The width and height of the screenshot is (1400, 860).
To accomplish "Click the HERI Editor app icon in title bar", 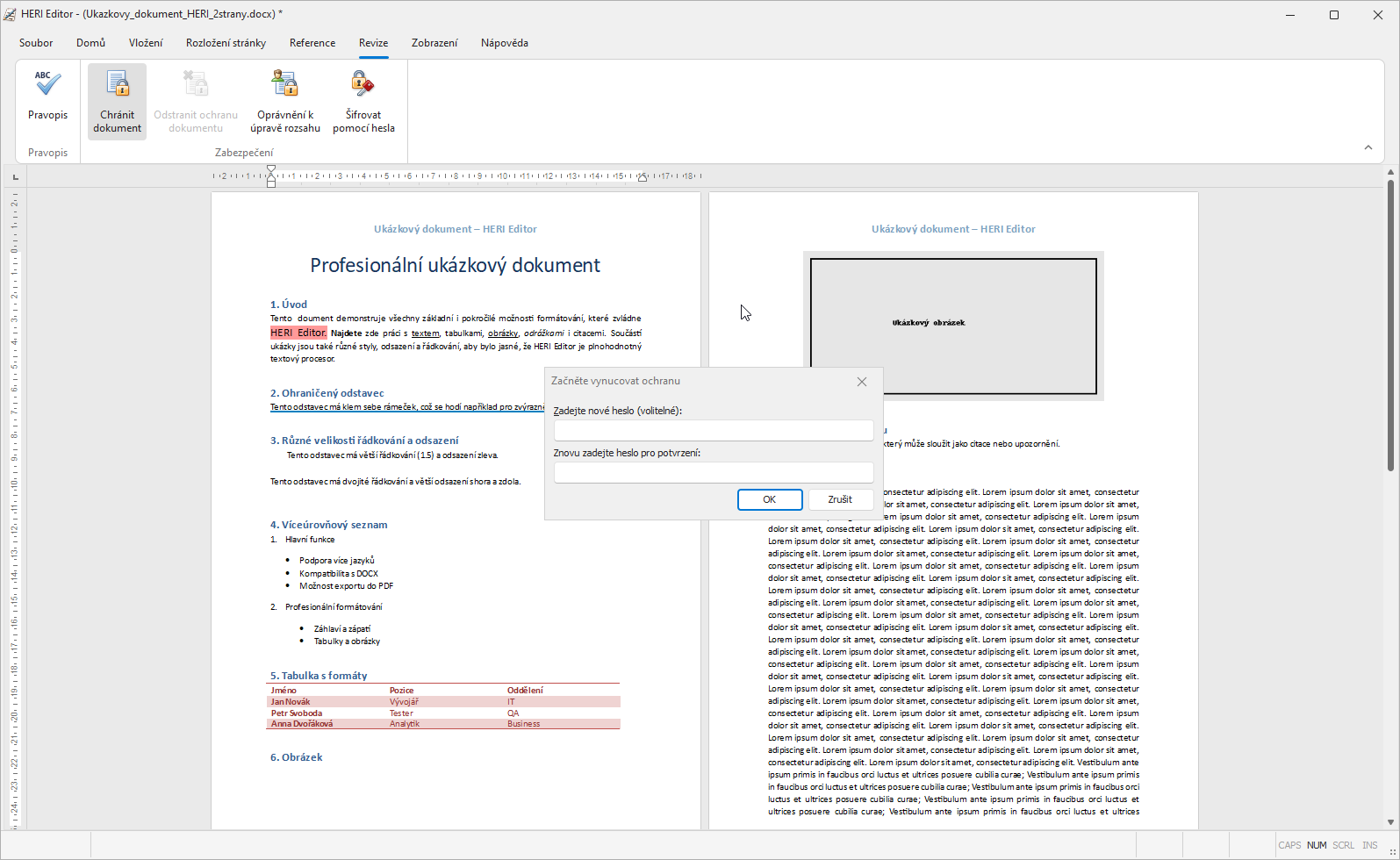I will (10, 14).
